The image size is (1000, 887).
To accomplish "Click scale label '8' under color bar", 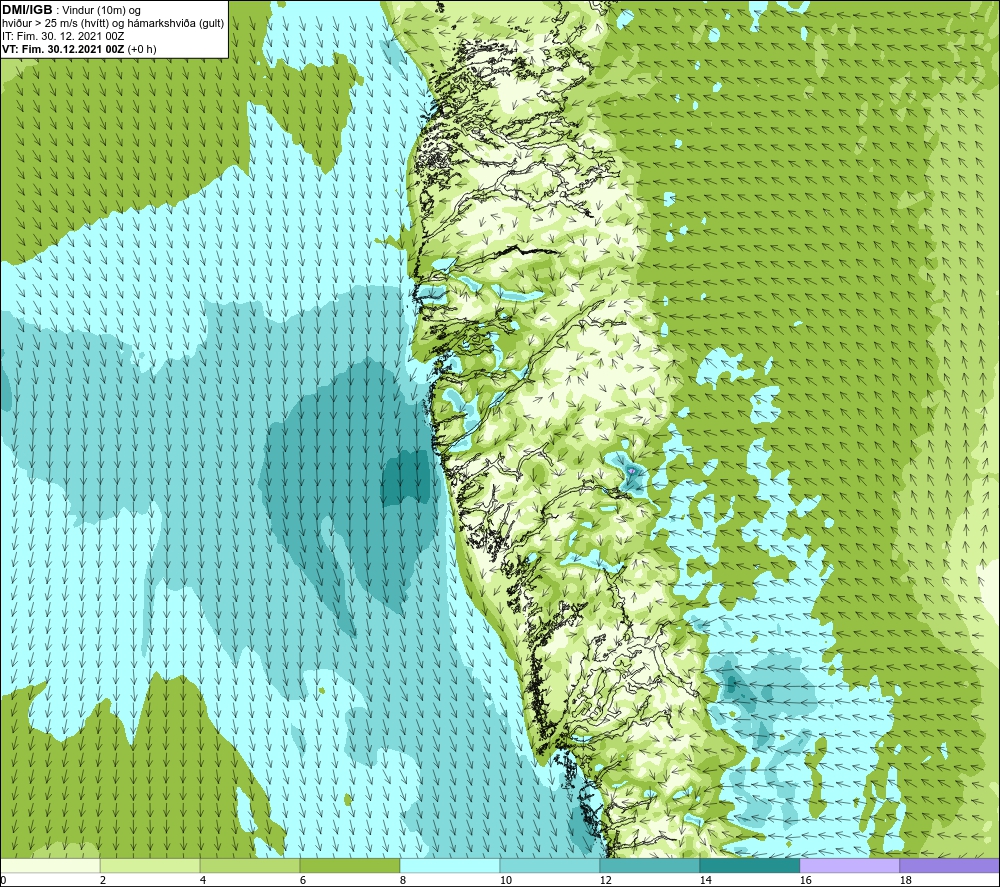I will (402, 880).
